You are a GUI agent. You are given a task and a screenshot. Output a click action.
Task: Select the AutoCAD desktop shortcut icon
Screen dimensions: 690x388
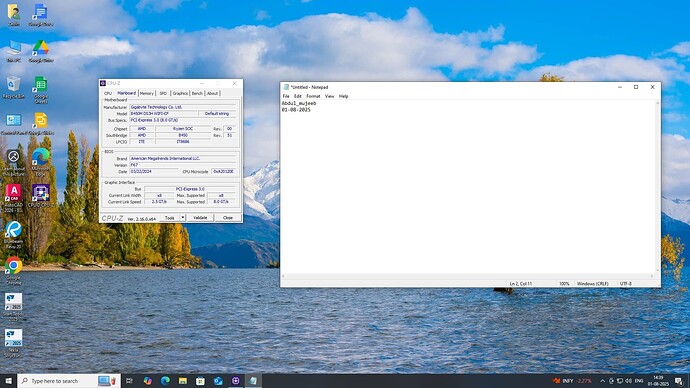[14, 197]
